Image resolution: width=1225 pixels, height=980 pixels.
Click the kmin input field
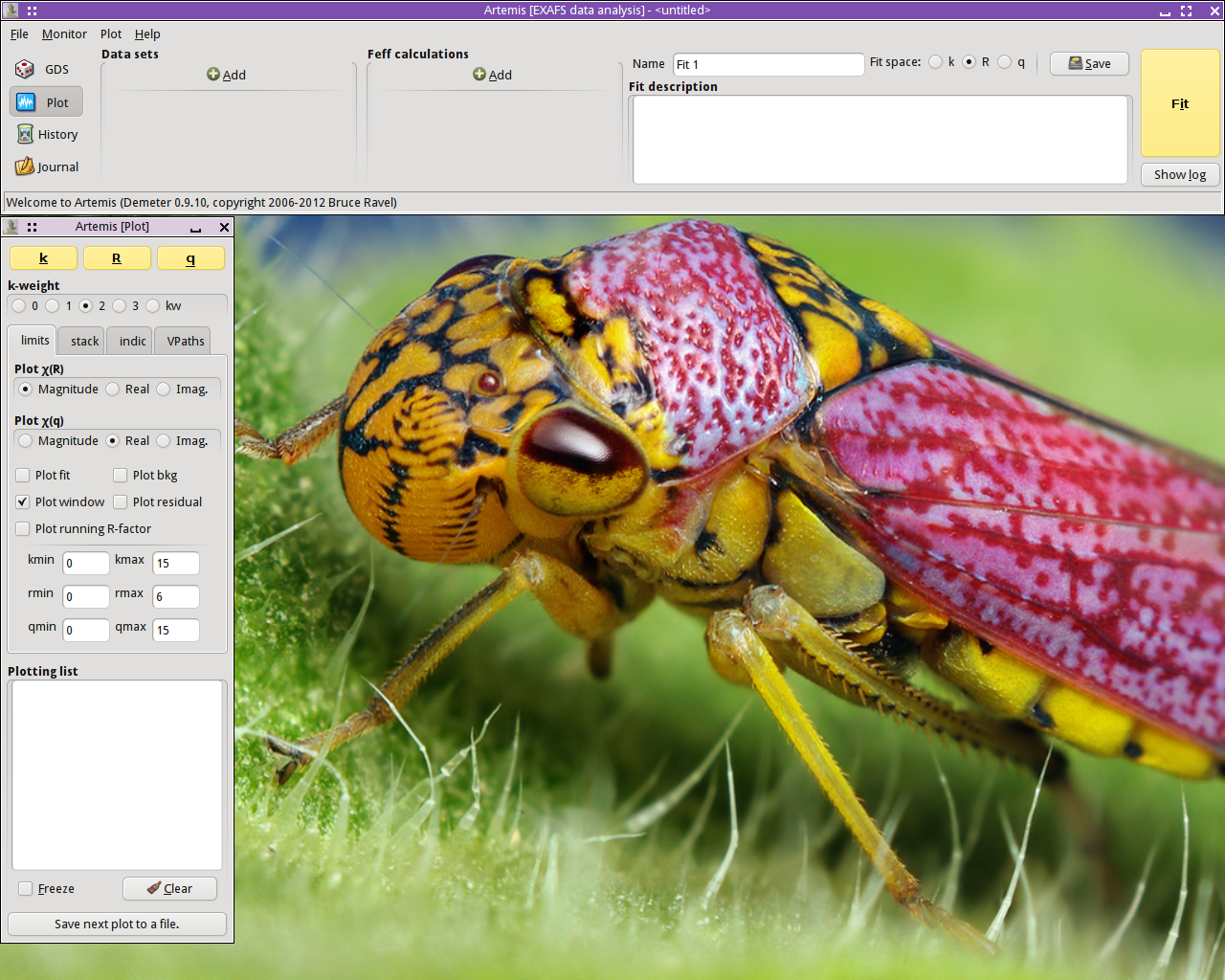coord(86,564)
